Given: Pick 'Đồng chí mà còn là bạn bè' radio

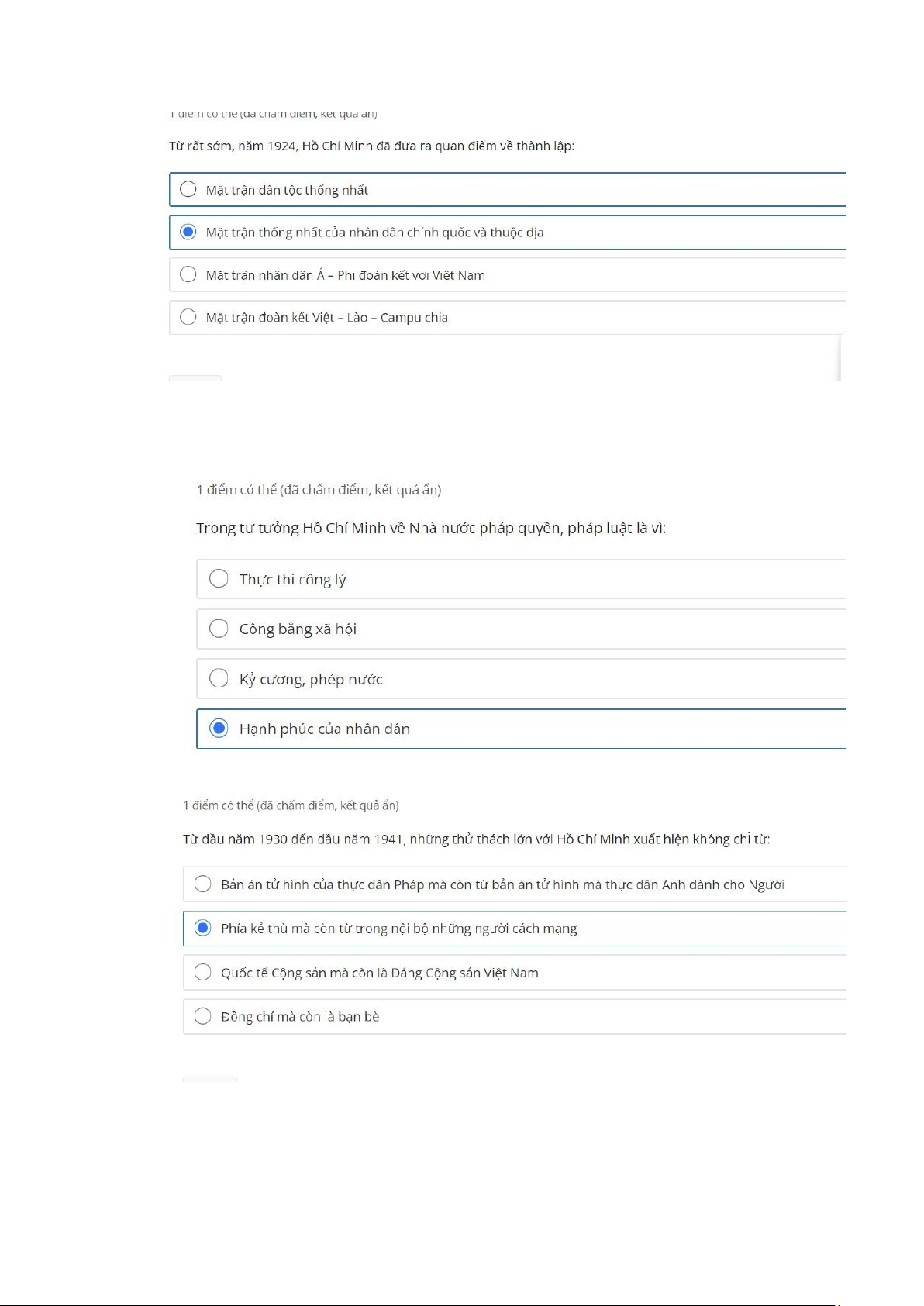Looking at the screenshot, I should point(202,1016).
